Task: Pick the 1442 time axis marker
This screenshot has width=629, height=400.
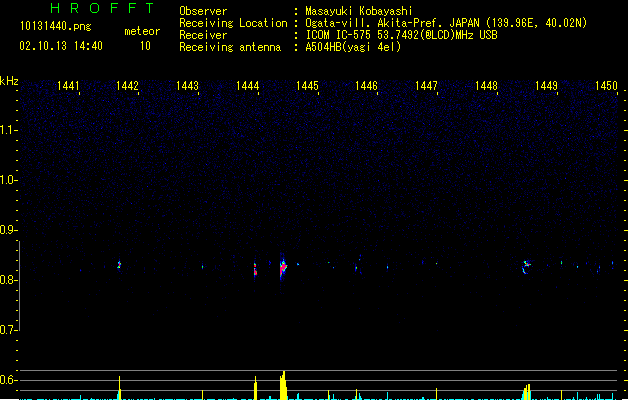Action: point(127,86)
